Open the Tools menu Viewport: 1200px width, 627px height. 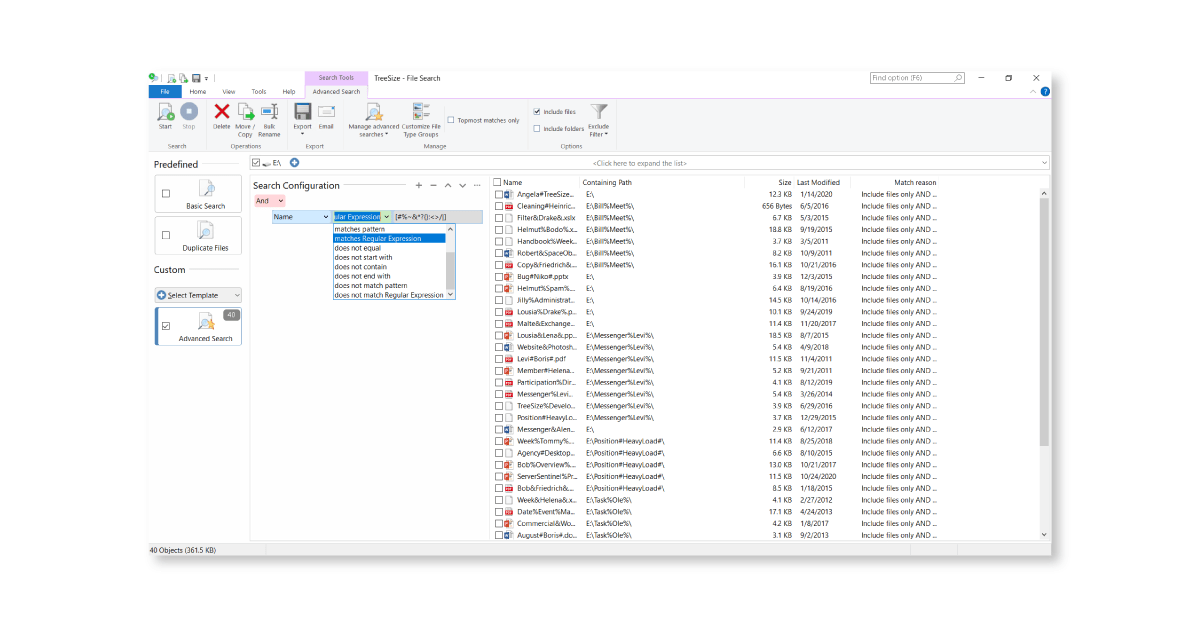[259, 91]
